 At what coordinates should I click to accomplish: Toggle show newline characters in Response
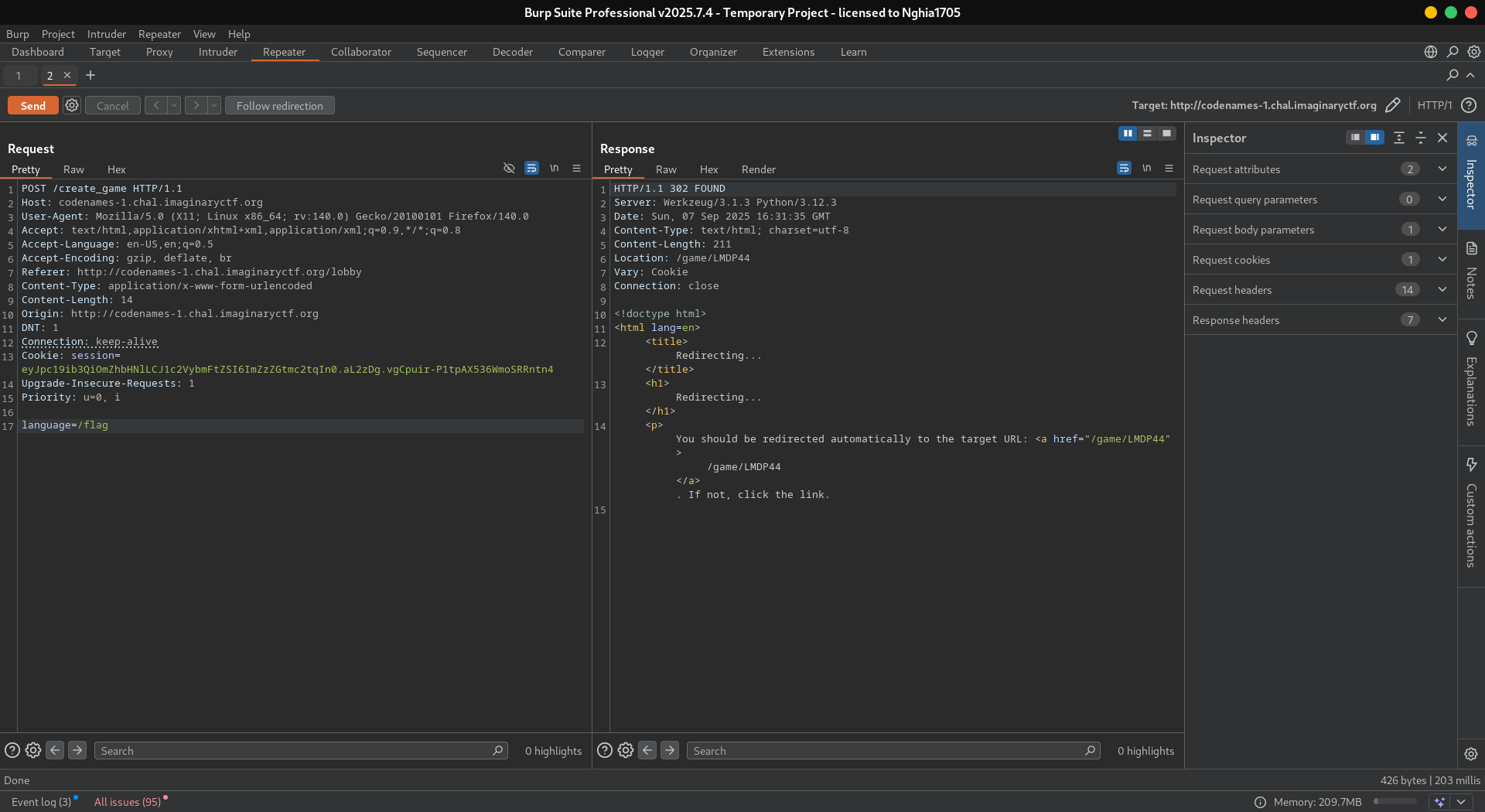(1146, 169)
